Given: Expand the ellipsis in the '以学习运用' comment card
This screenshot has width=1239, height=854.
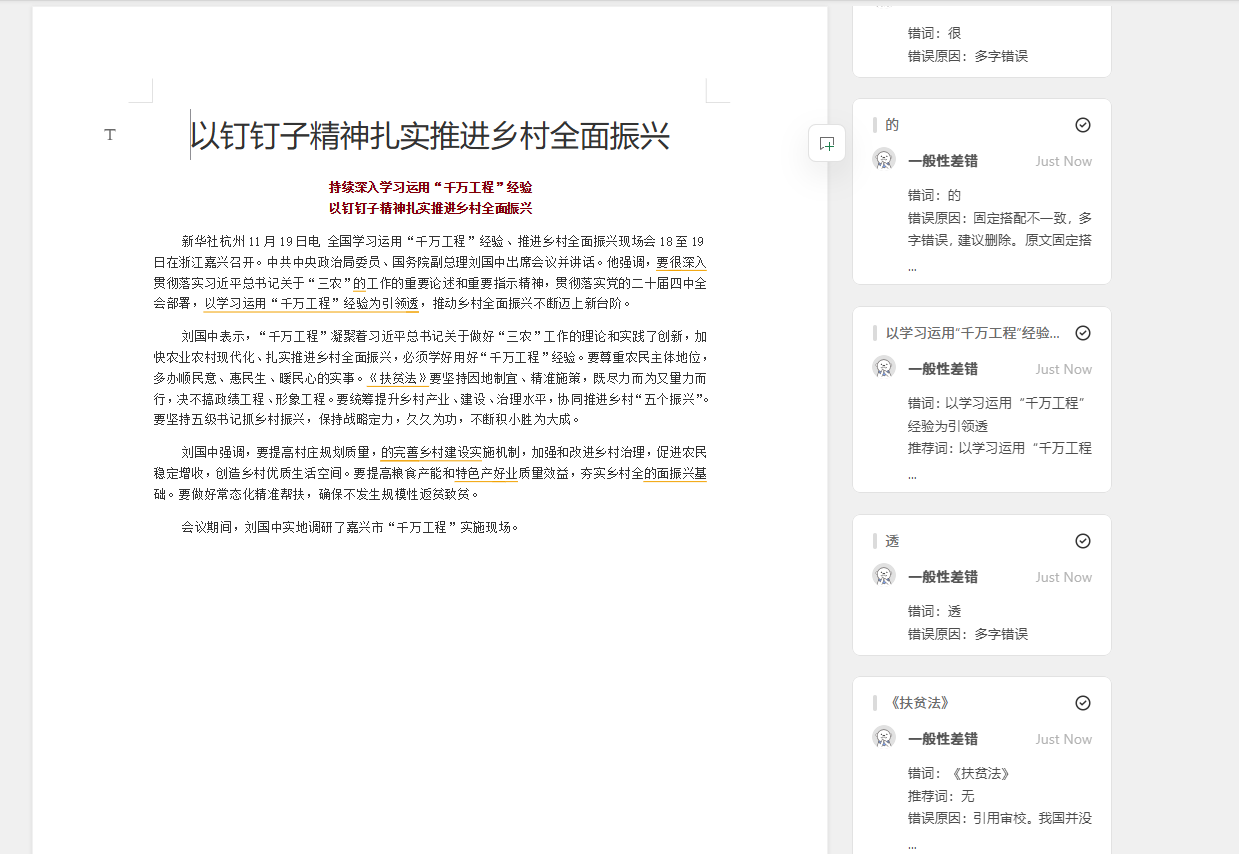Looking at the screenshot, I should [x=912, y=475].
